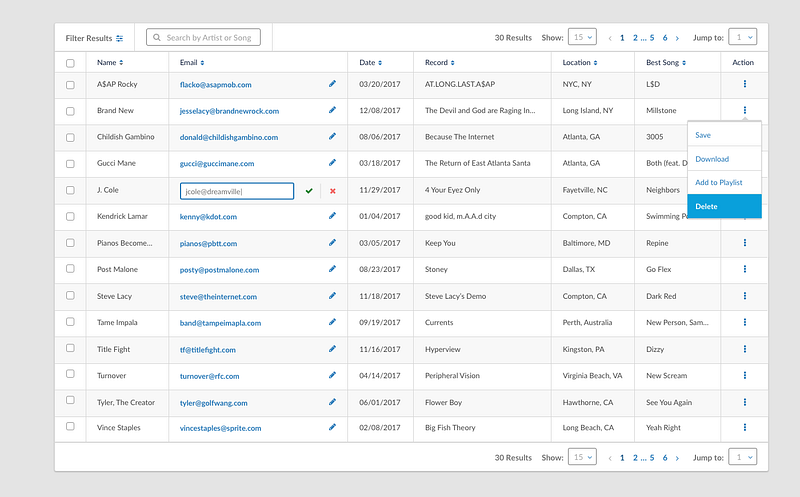The image size is (800, 497).
Task: Cancel J. Cole email edit with red X
Action: [x=333, y=191]
